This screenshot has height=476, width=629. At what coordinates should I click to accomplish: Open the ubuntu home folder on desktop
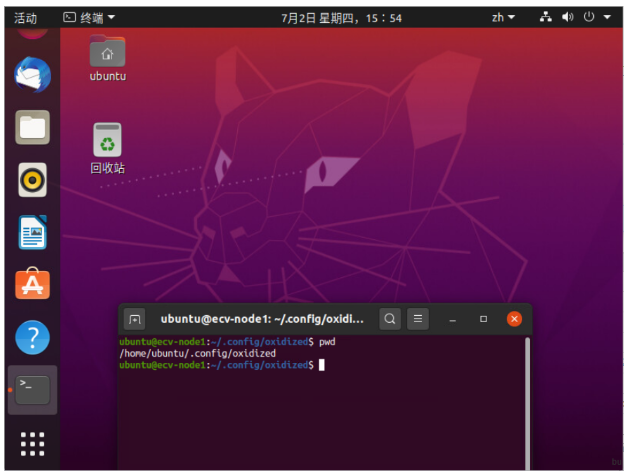coord(108,59)
